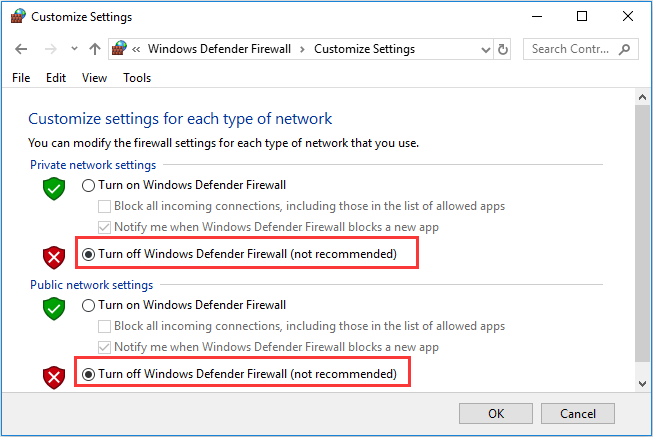Click the green shield under Private network
The height and width of the screenshot is (437, 653).
point(54,189)
